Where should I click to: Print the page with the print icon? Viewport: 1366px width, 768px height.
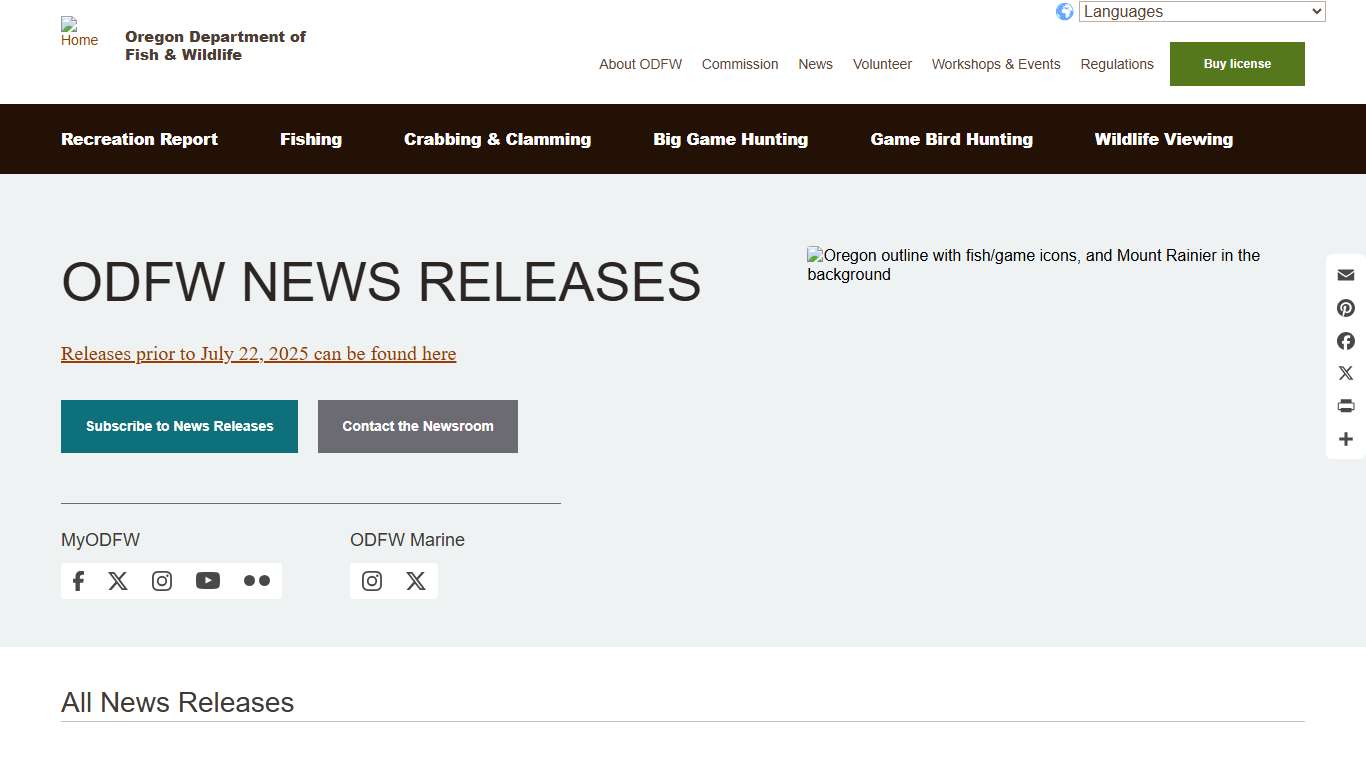(x=1345, y=406)
